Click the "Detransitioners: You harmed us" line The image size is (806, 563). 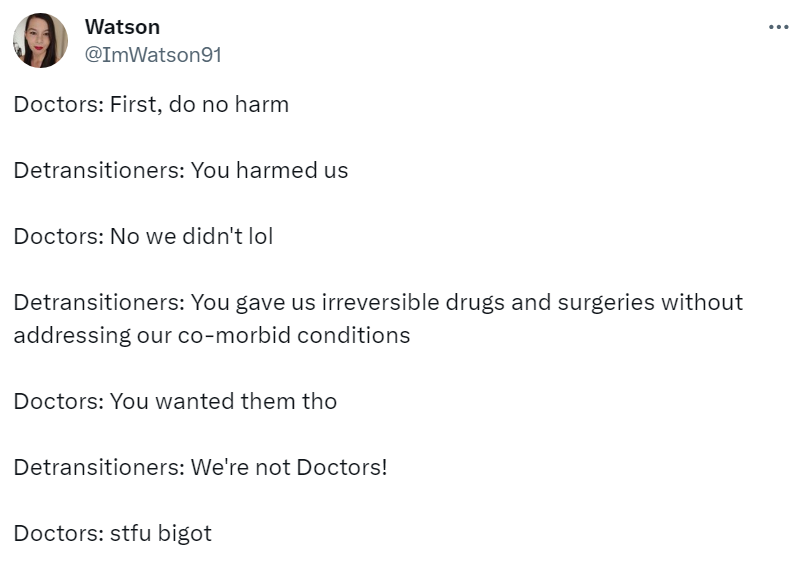coord(181,170)
